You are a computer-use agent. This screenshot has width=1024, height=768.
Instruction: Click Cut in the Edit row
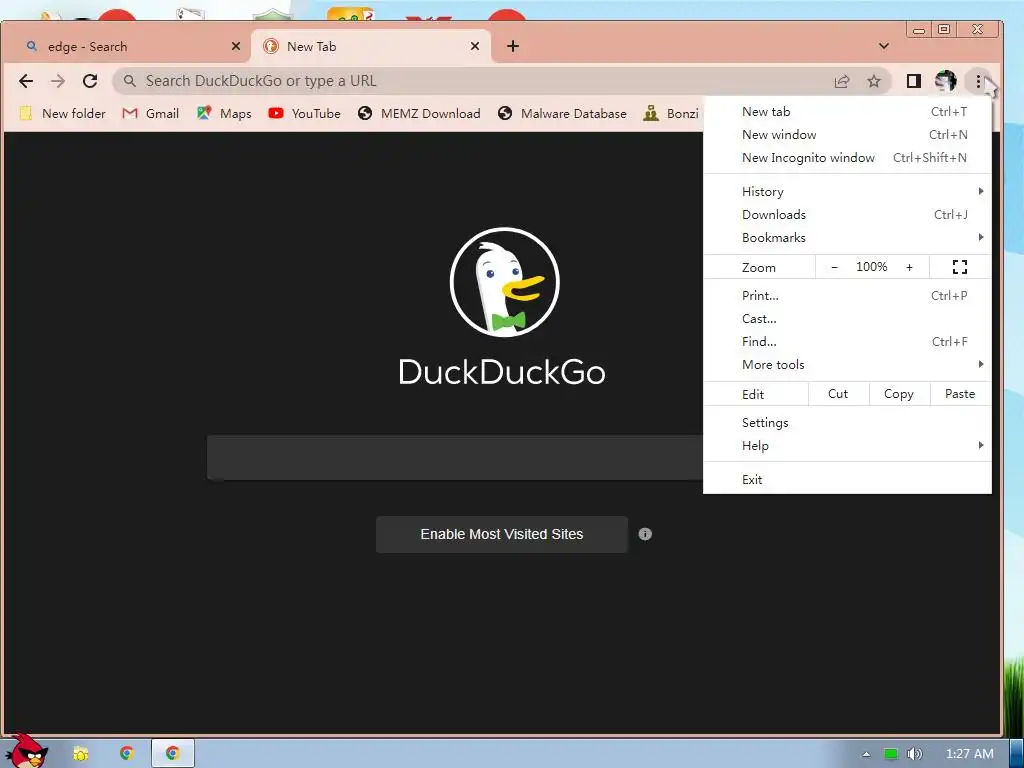tap(838, 394)
